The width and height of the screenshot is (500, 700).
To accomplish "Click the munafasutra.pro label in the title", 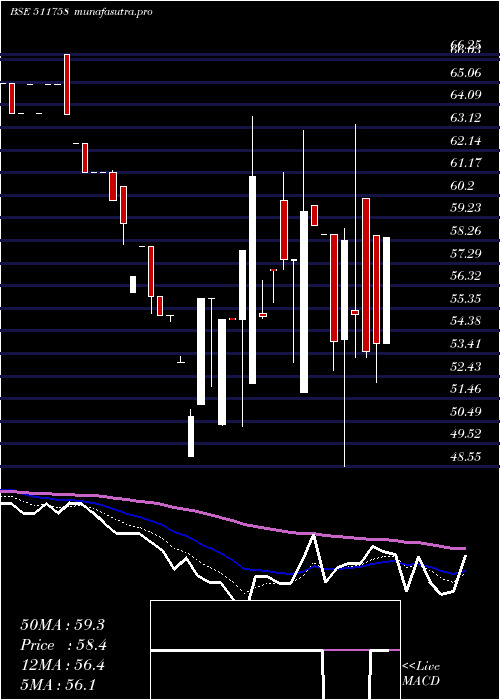I will (113, 12).
